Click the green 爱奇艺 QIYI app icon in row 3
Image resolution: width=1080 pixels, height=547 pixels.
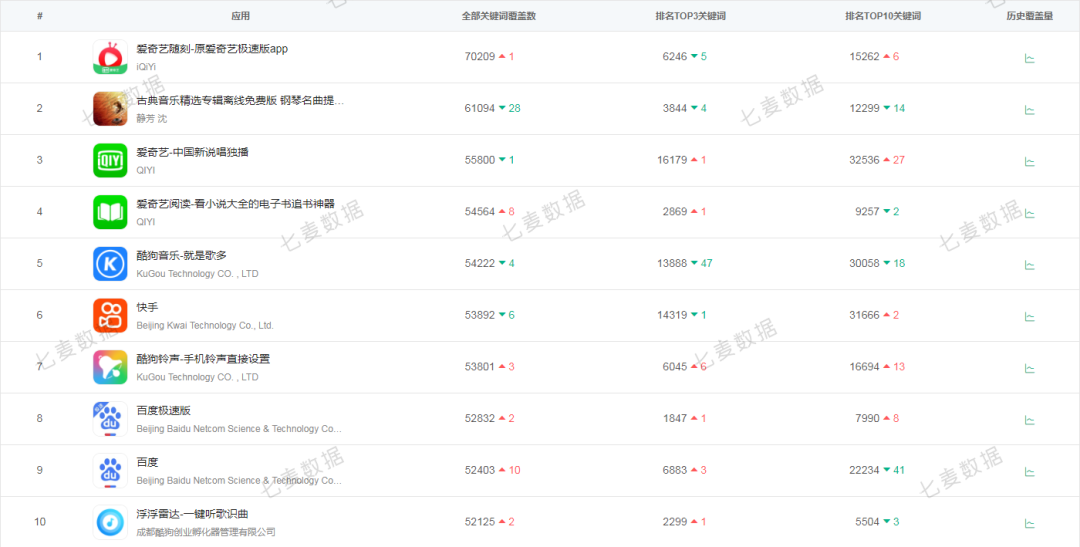[x=110, y=161]
